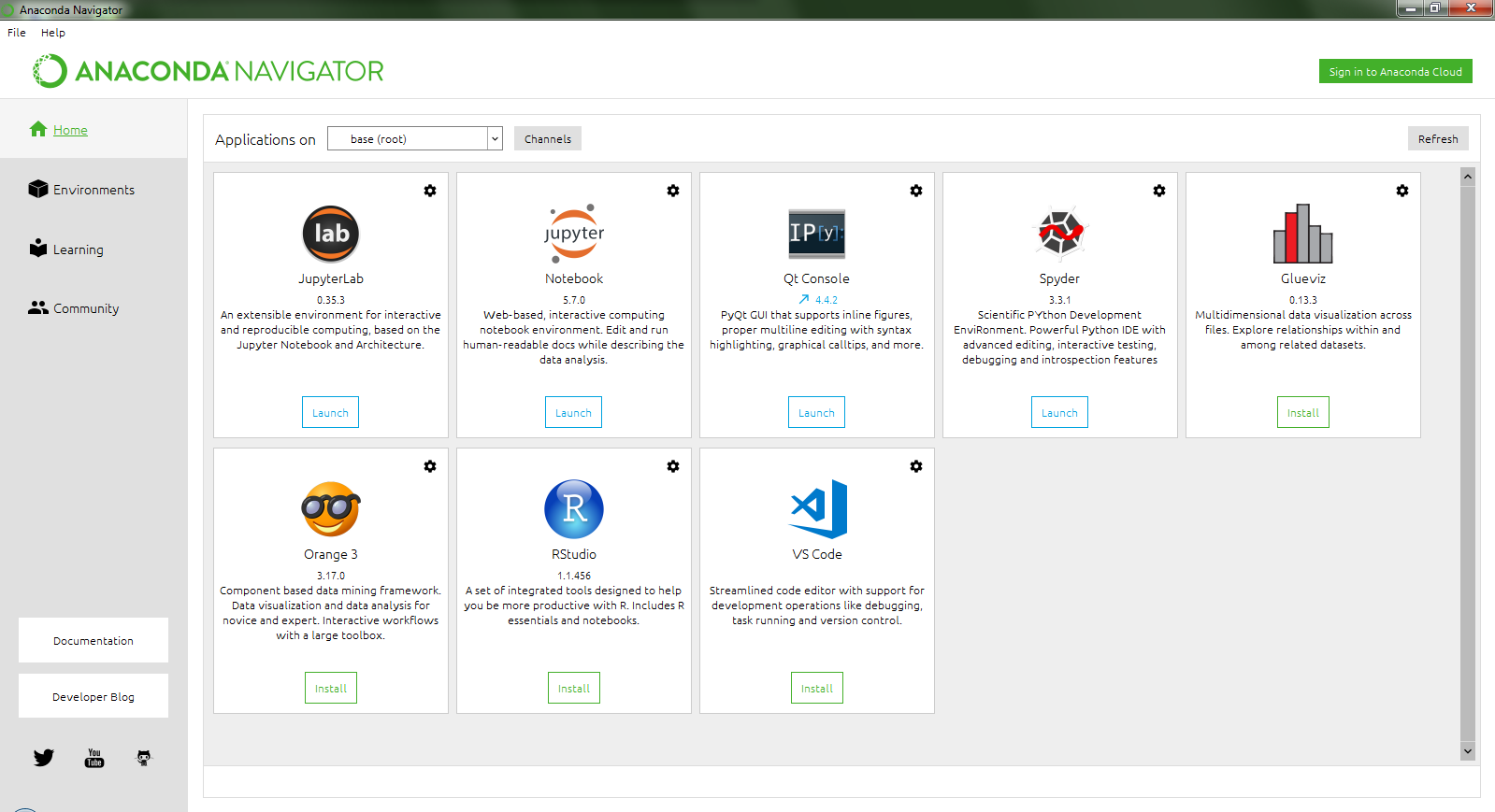Click the IPython Qt Console logo
Screen dimensions: 1495x812
[x=817, y=234]
